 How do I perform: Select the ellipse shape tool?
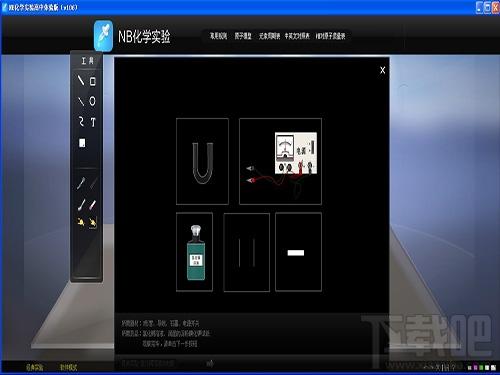point(93,101)
